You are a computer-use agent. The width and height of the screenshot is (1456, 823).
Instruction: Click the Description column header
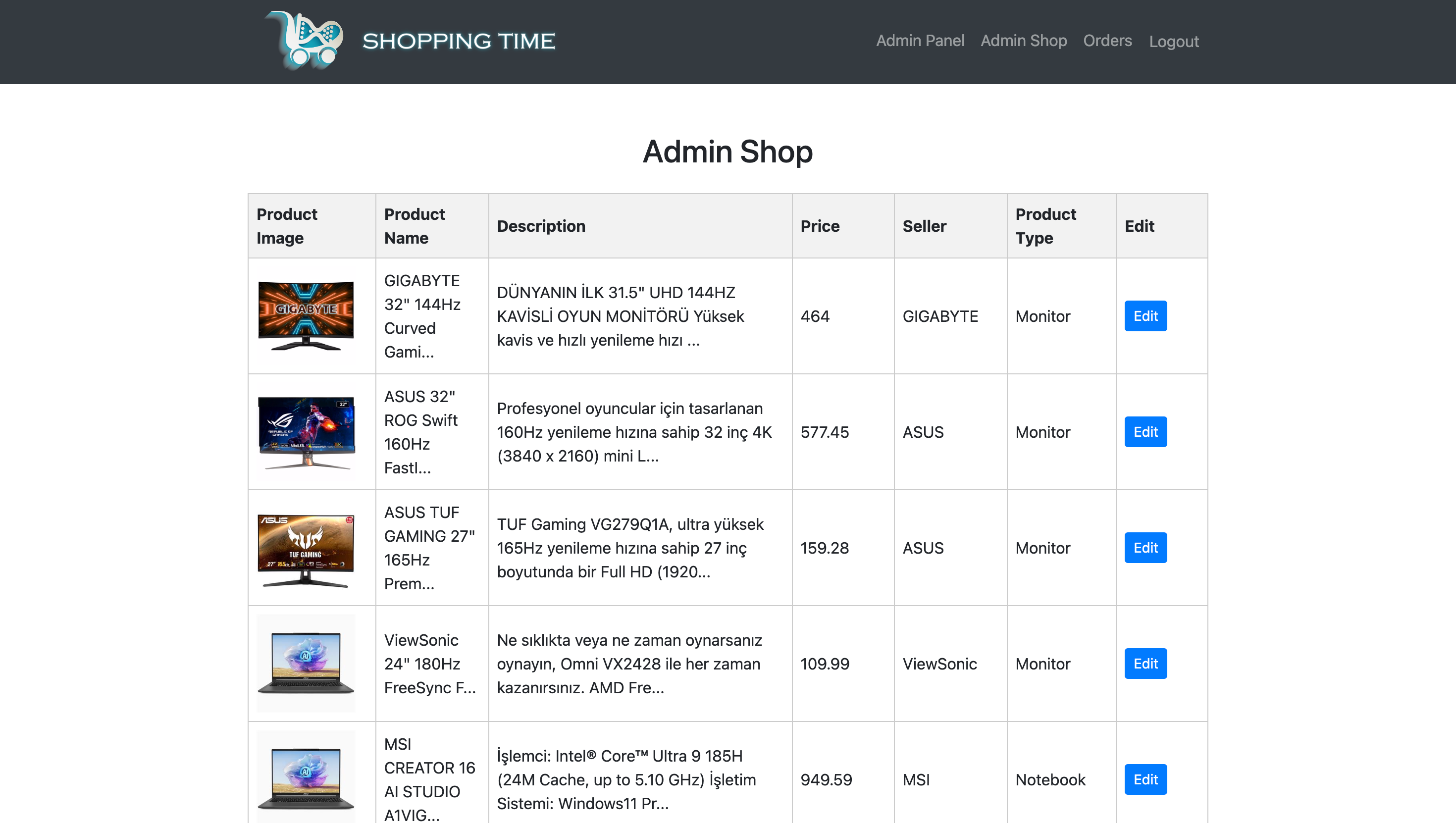click(x=640, y=226)
